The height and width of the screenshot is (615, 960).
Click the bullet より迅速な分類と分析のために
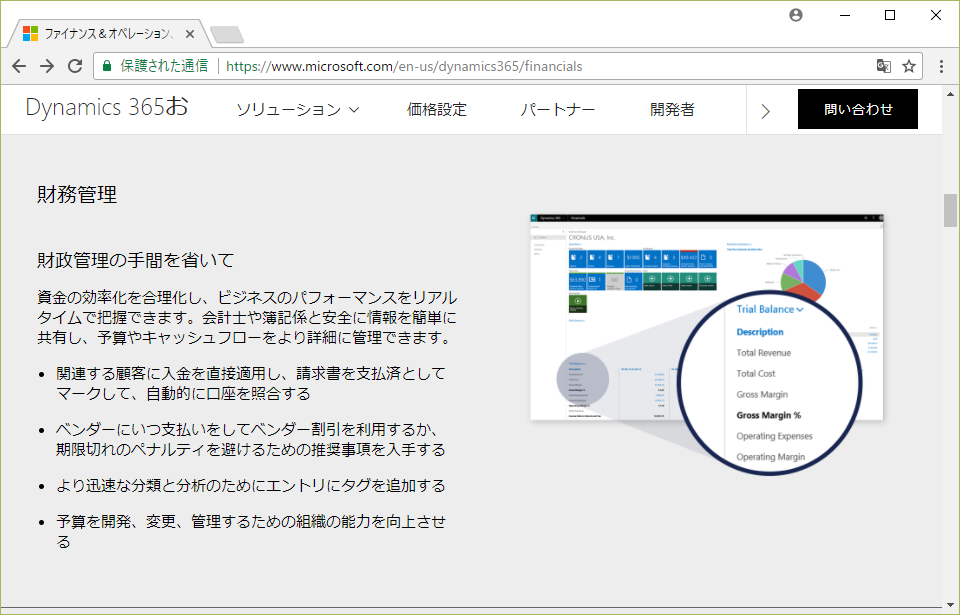[x=251, y=486]
